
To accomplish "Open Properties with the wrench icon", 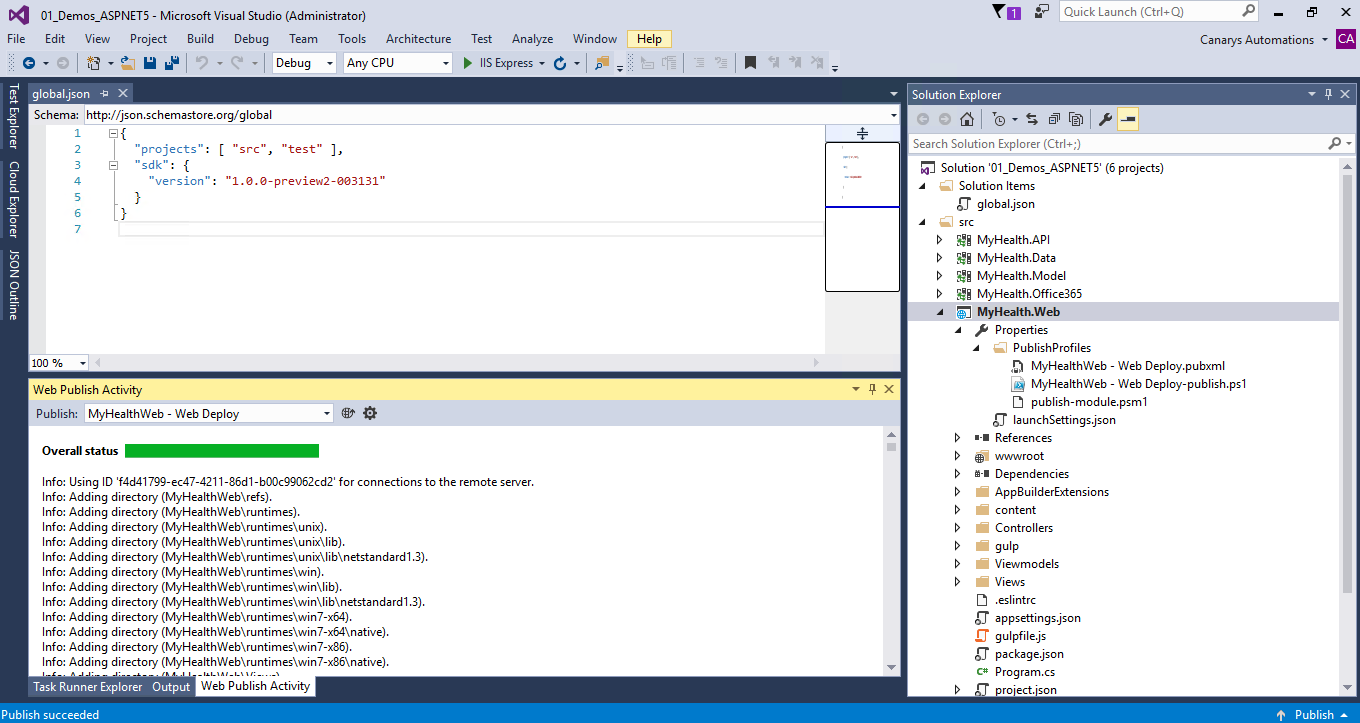I will point(1105,119).
